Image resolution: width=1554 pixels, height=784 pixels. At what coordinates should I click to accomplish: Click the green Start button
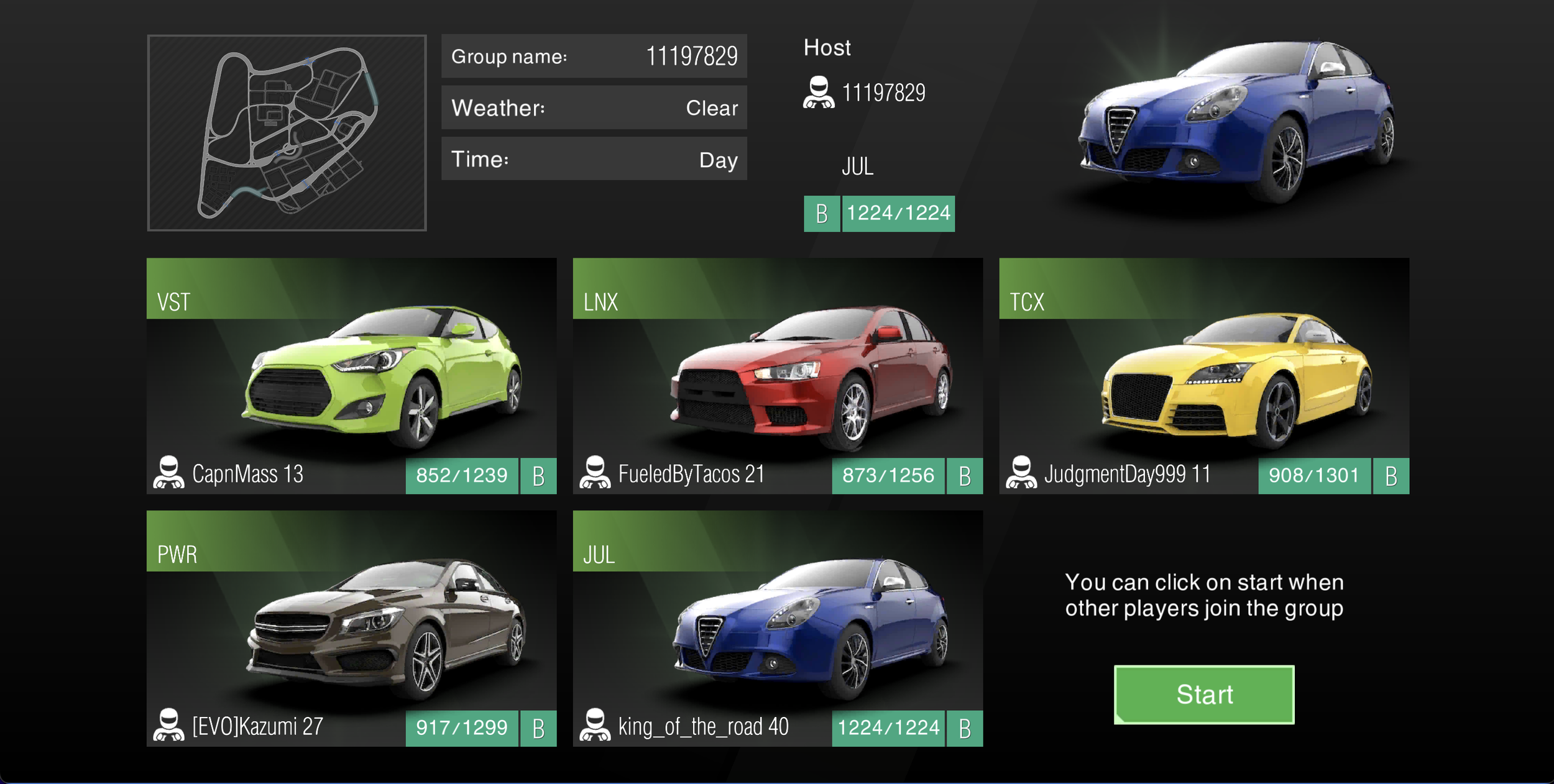pos(1203,694)
